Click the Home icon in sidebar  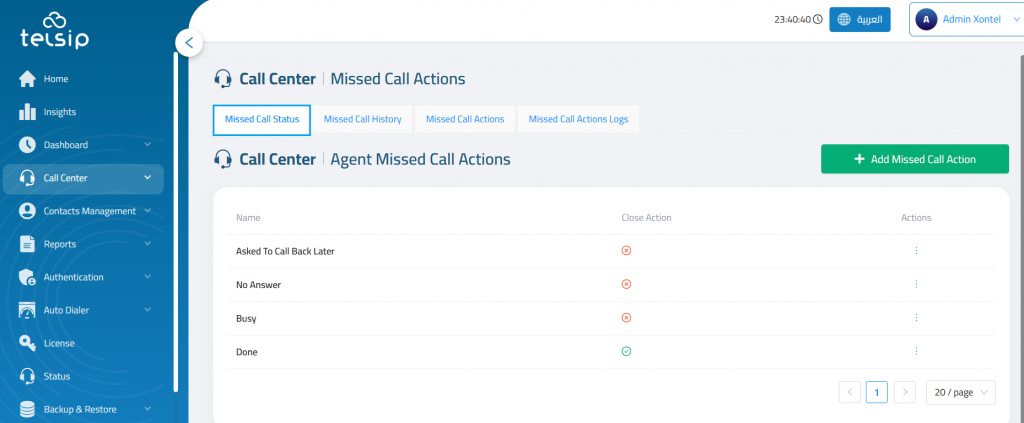(x=28, y=79)
